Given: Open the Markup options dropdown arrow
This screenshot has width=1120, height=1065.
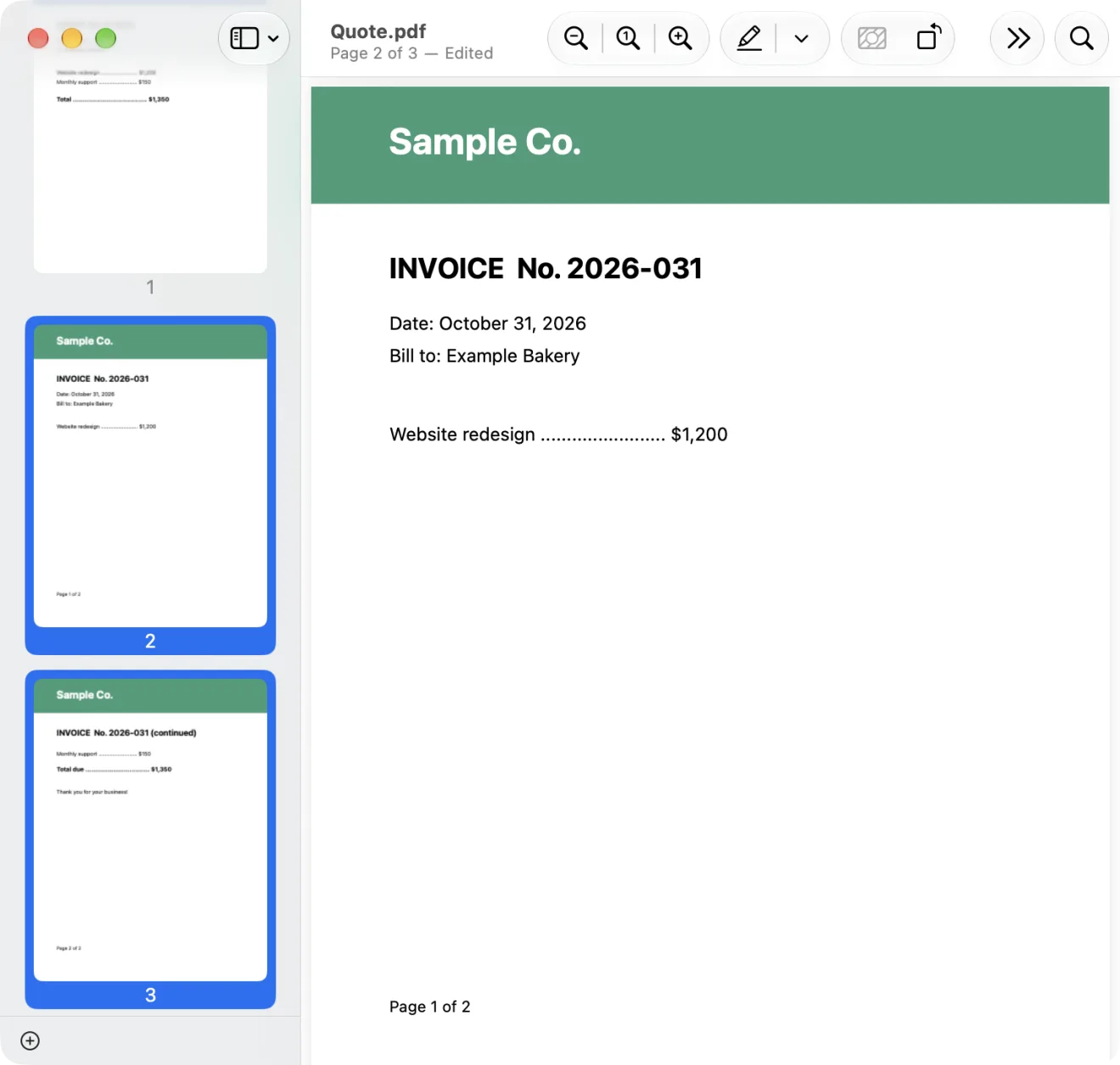Looking at the screenshot, I should 801,38.
